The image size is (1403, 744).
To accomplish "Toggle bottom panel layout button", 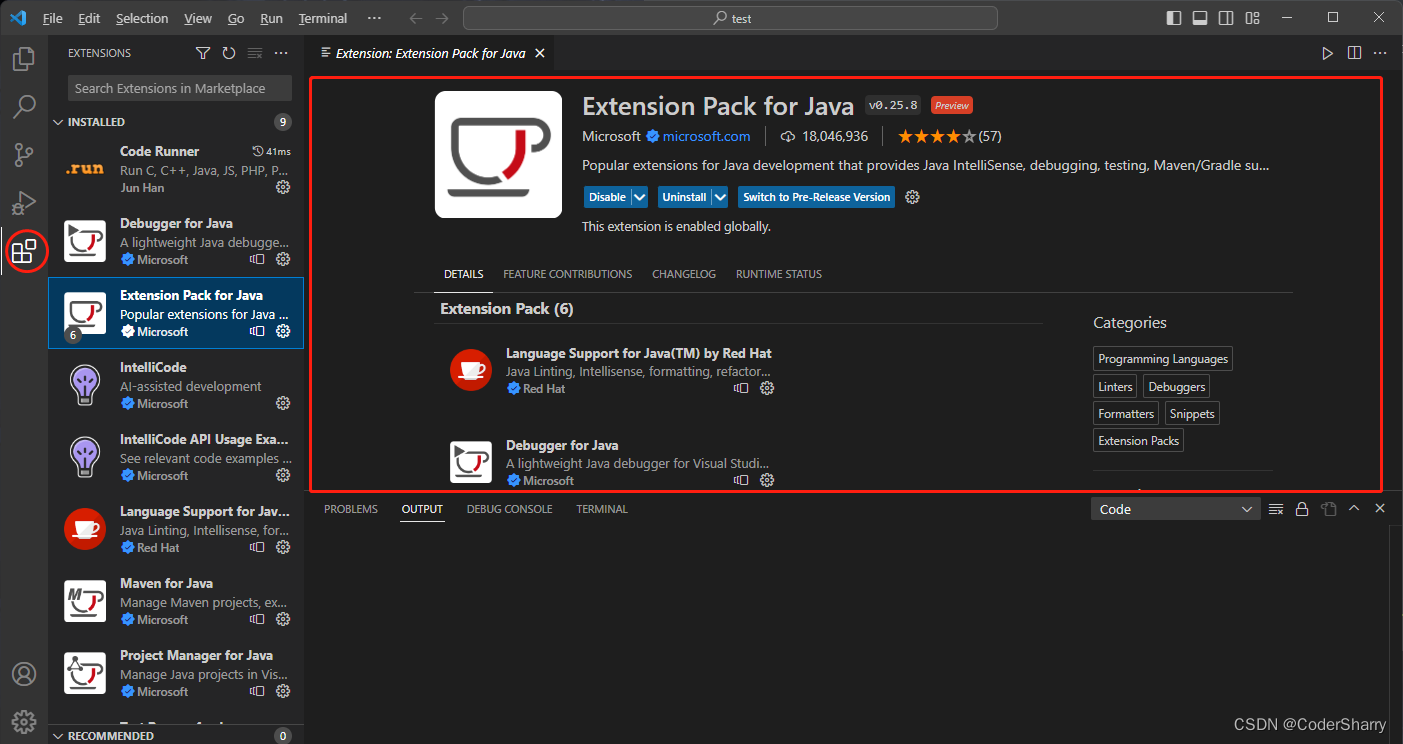I will (1200, 18).
